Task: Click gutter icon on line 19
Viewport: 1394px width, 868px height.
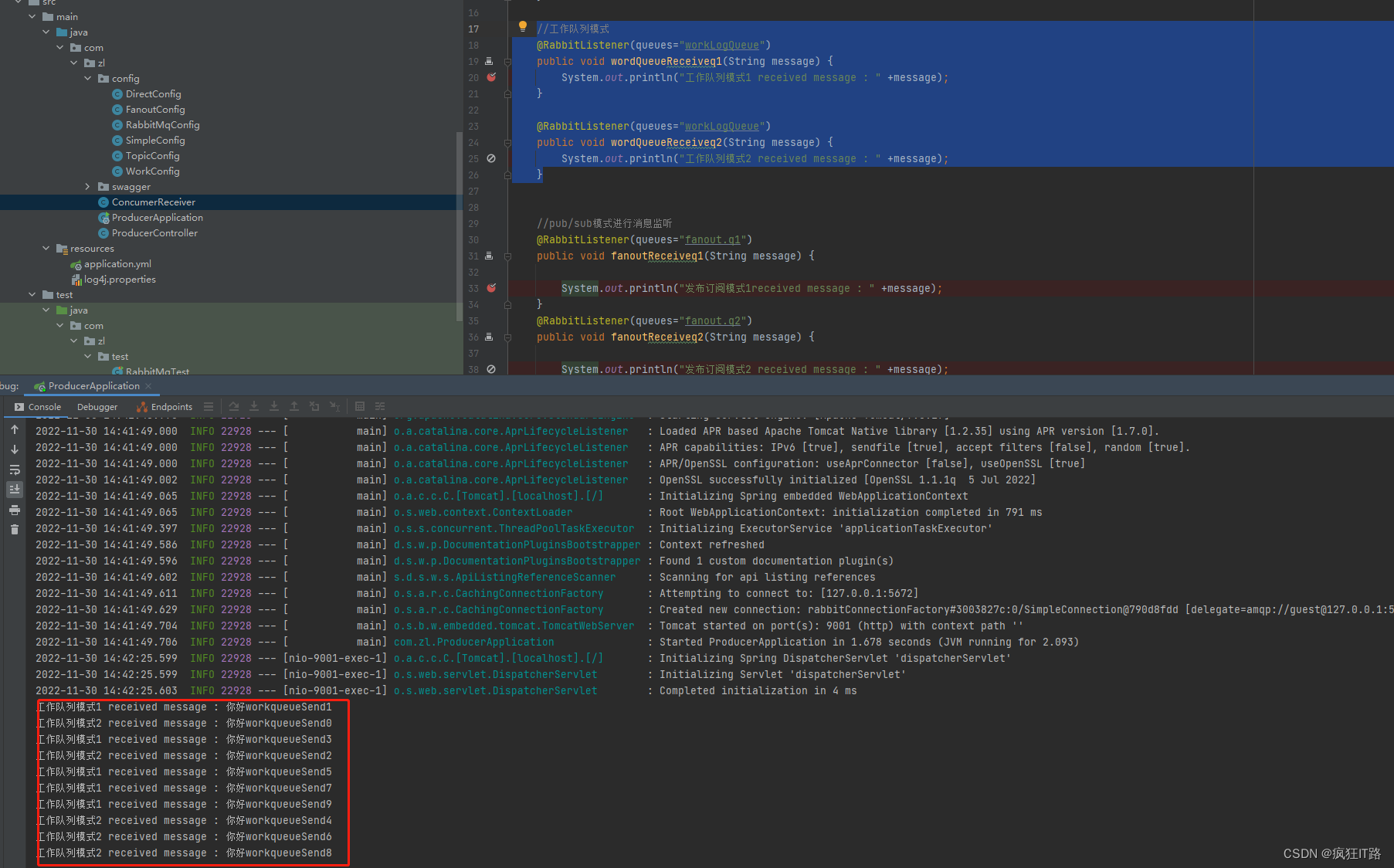Action: (x=489, y=61)
